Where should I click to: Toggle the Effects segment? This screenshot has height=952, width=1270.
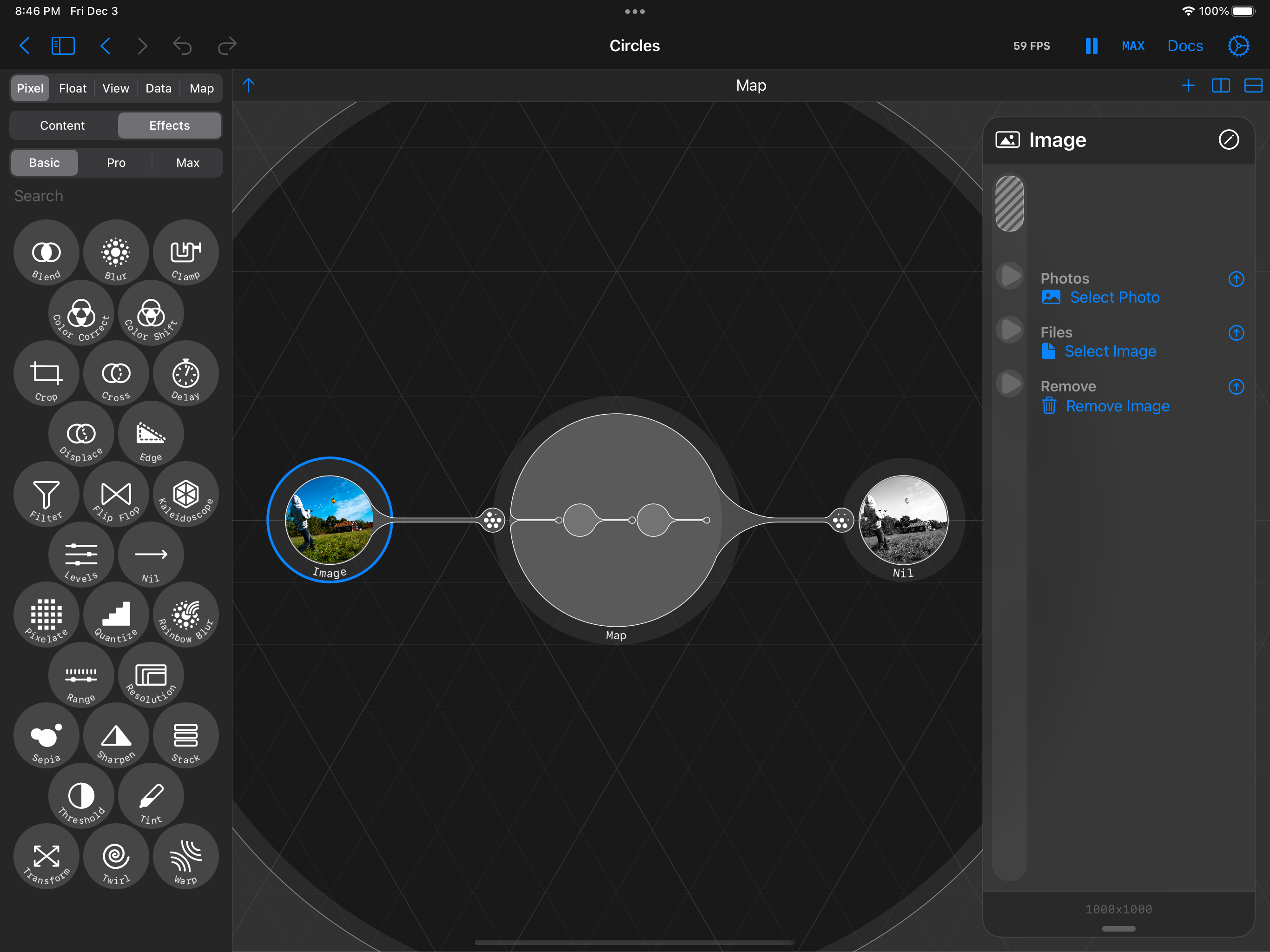pyautogui.click(x=169, y=126)
